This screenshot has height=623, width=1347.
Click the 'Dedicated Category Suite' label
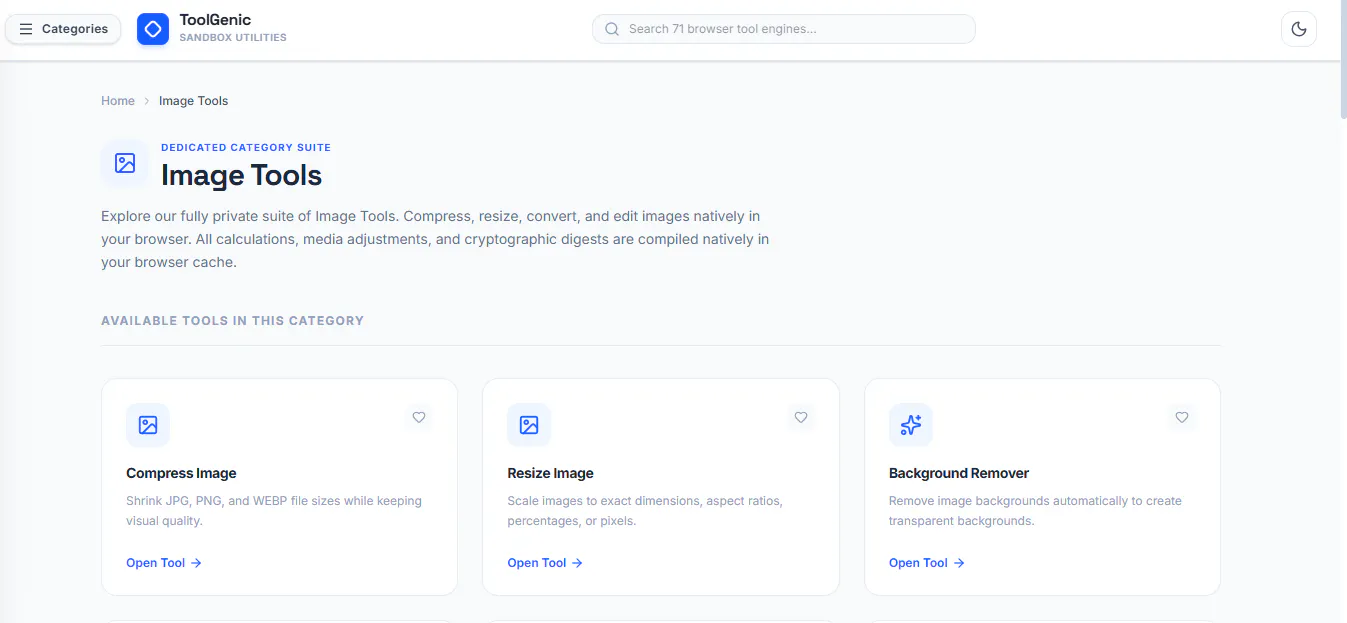(246, 147)
